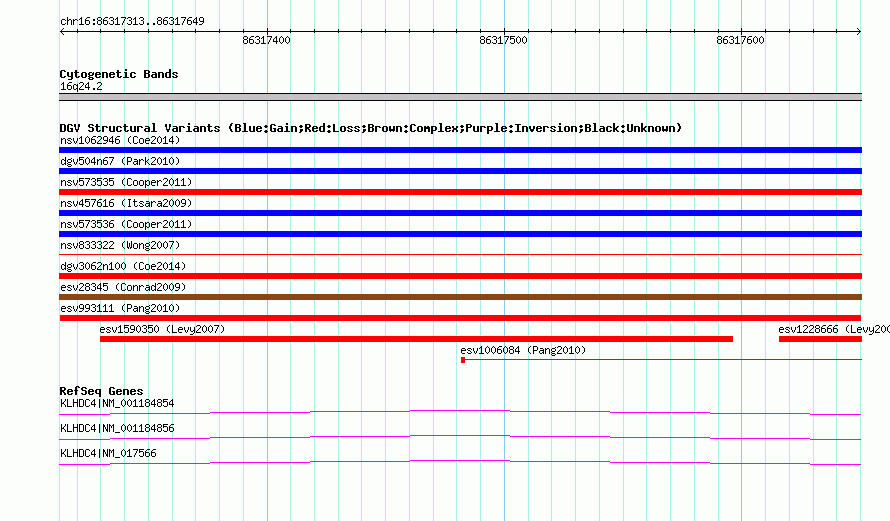Click the left arrow end of the ruler
The image size is (890, 521).
(x=62, y=31)
